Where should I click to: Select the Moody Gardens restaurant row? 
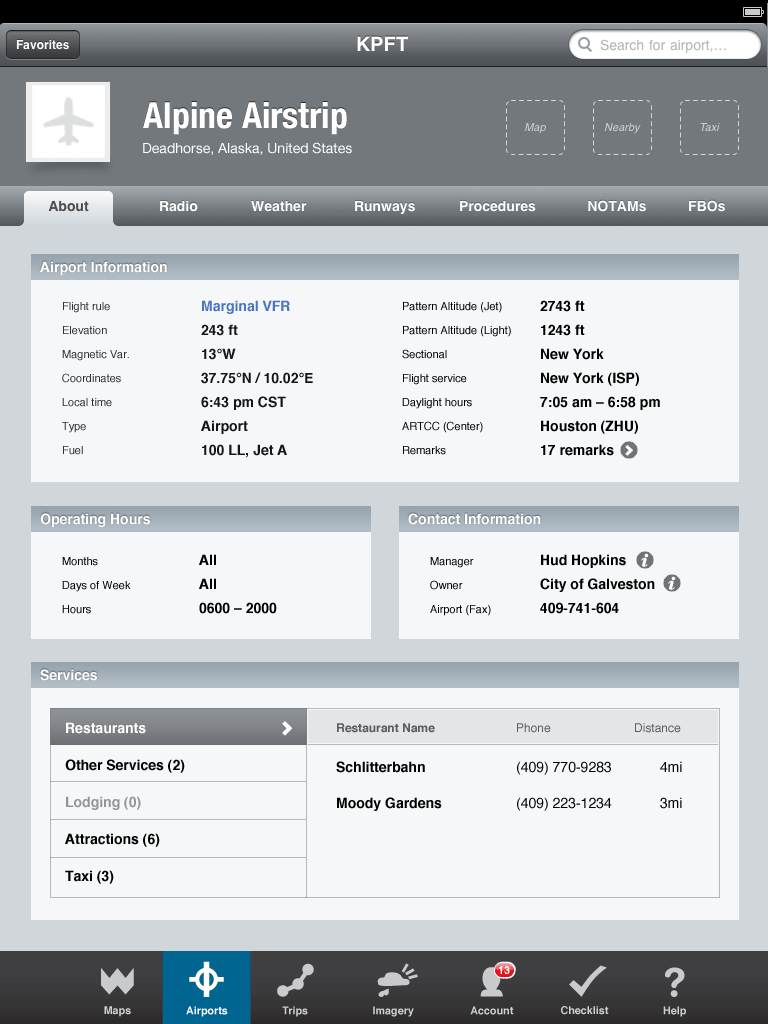point(513,803)
